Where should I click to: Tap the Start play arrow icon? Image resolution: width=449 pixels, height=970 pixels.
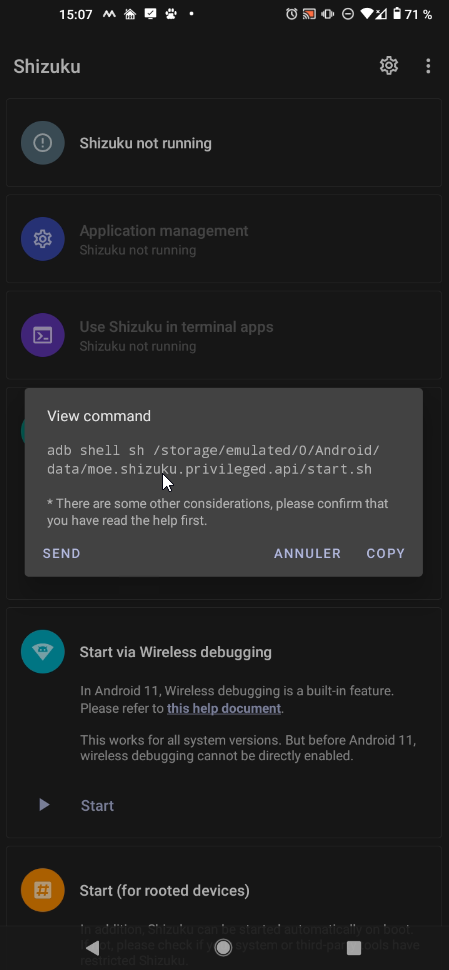click(44, 805)
